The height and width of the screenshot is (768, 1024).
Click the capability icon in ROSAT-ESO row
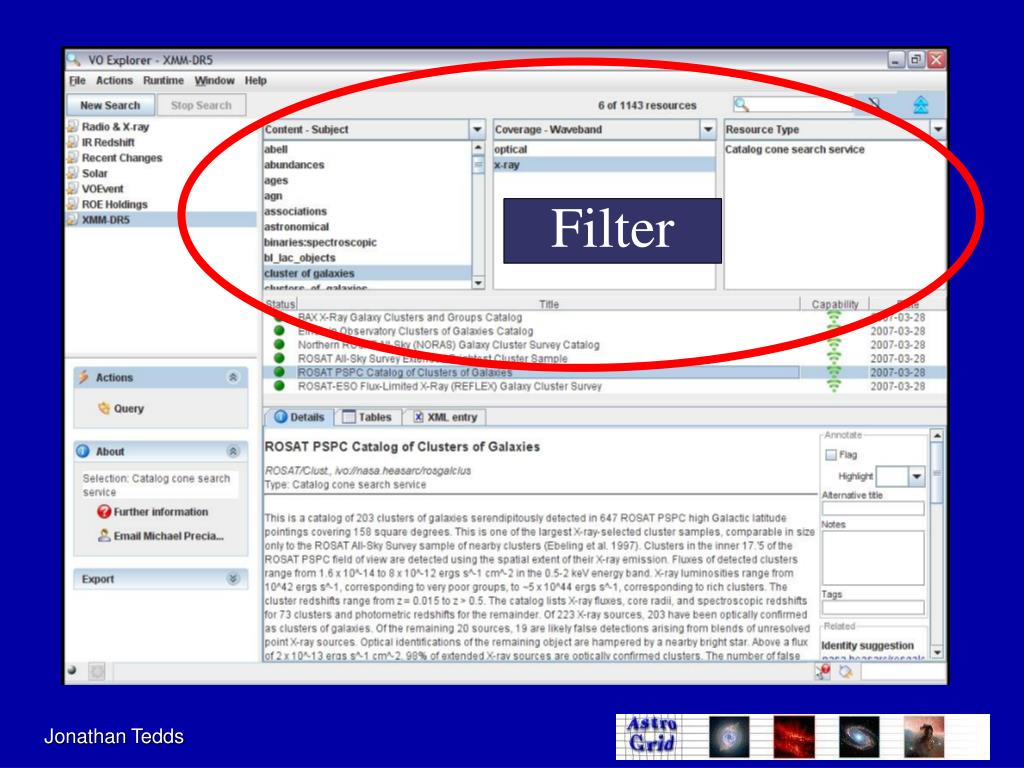point(834,386)
